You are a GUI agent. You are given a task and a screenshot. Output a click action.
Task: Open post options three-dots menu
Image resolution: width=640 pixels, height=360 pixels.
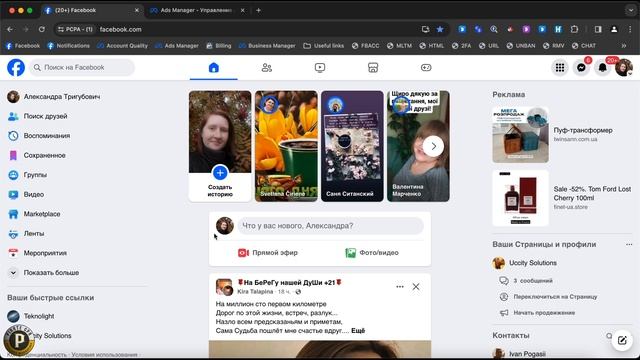[400, 287]
